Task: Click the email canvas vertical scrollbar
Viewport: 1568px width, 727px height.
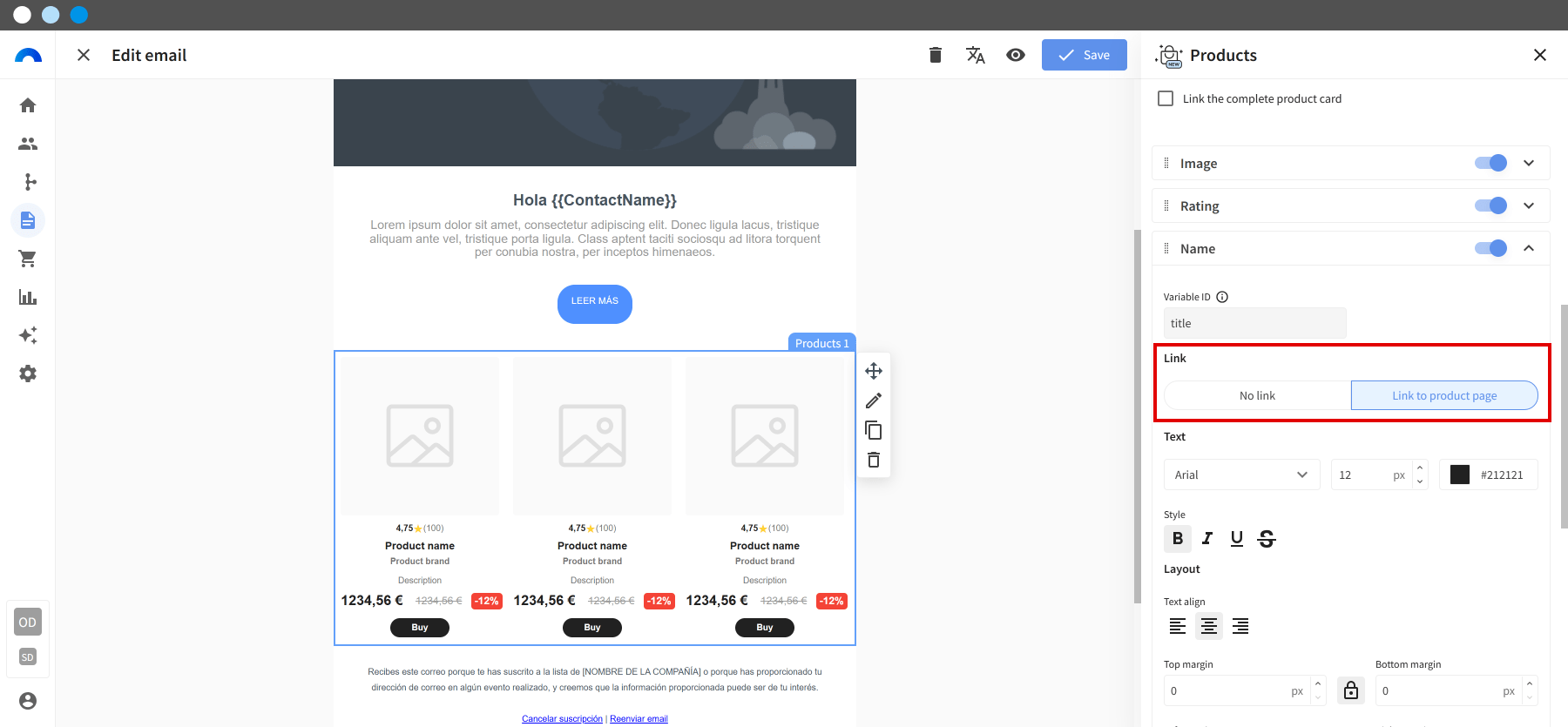Action: click(1138, 416)
